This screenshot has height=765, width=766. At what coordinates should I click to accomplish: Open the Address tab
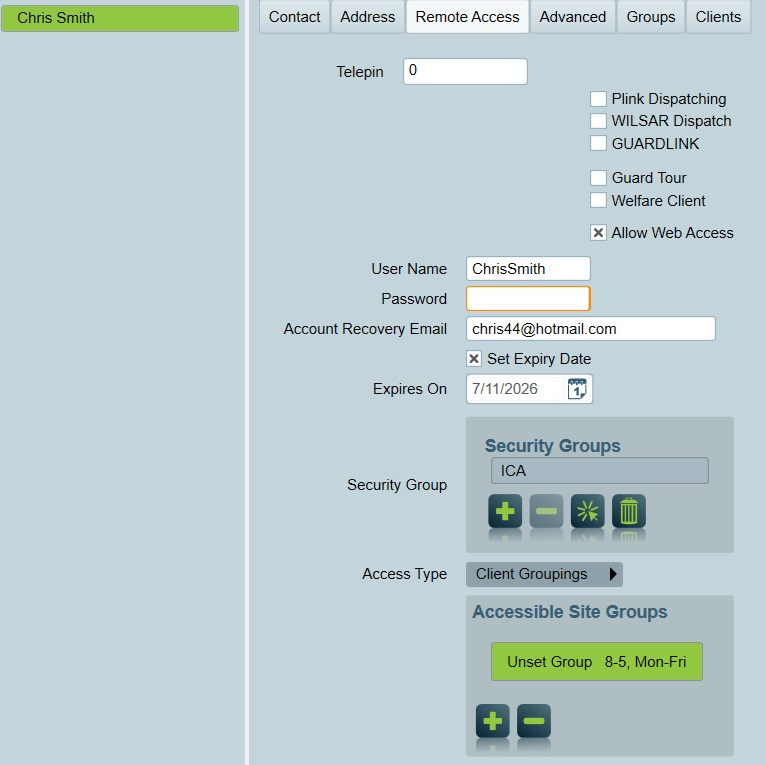[x=367, y=17]
